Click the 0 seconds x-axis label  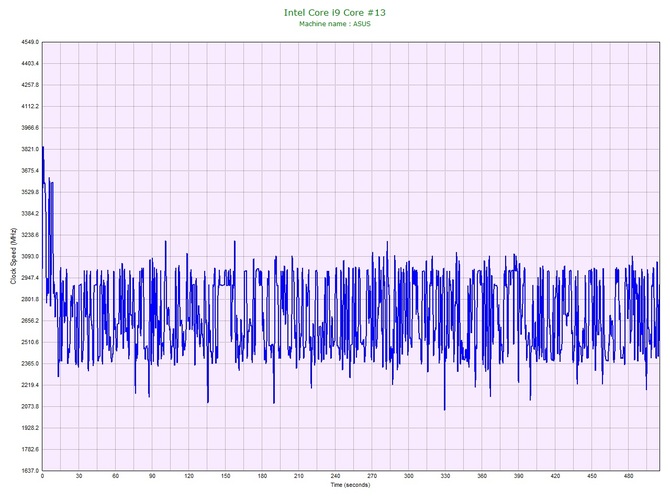(x=42, y=476)
